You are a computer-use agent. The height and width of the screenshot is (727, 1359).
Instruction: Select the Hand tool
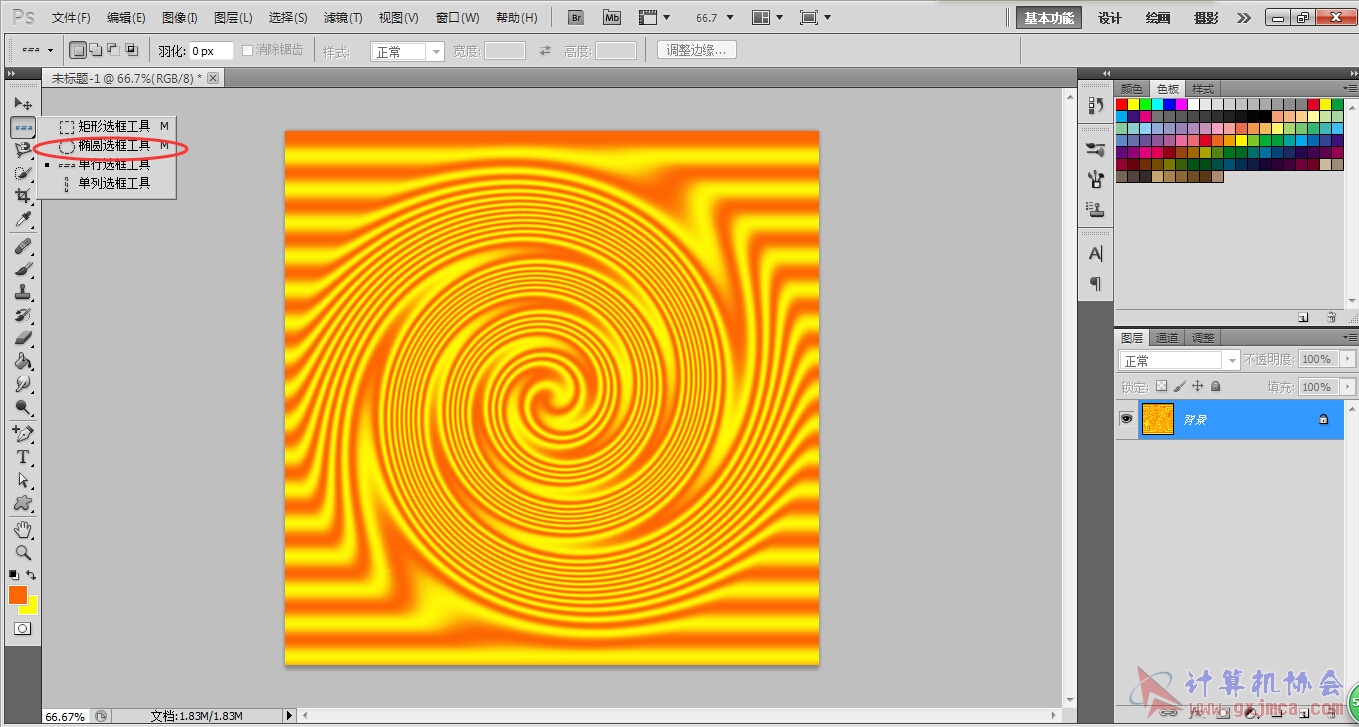(x=23, y=529)
